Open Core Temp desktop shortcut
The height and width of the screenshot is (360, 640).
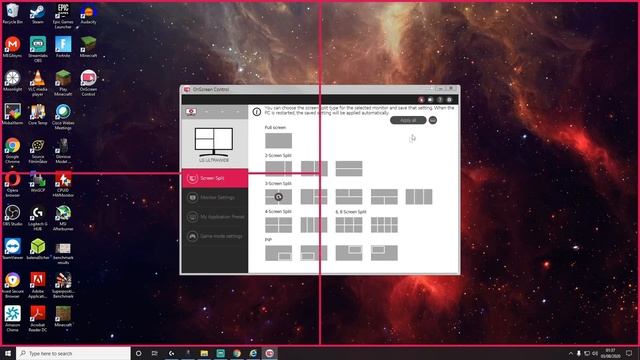tap(38, 115)
